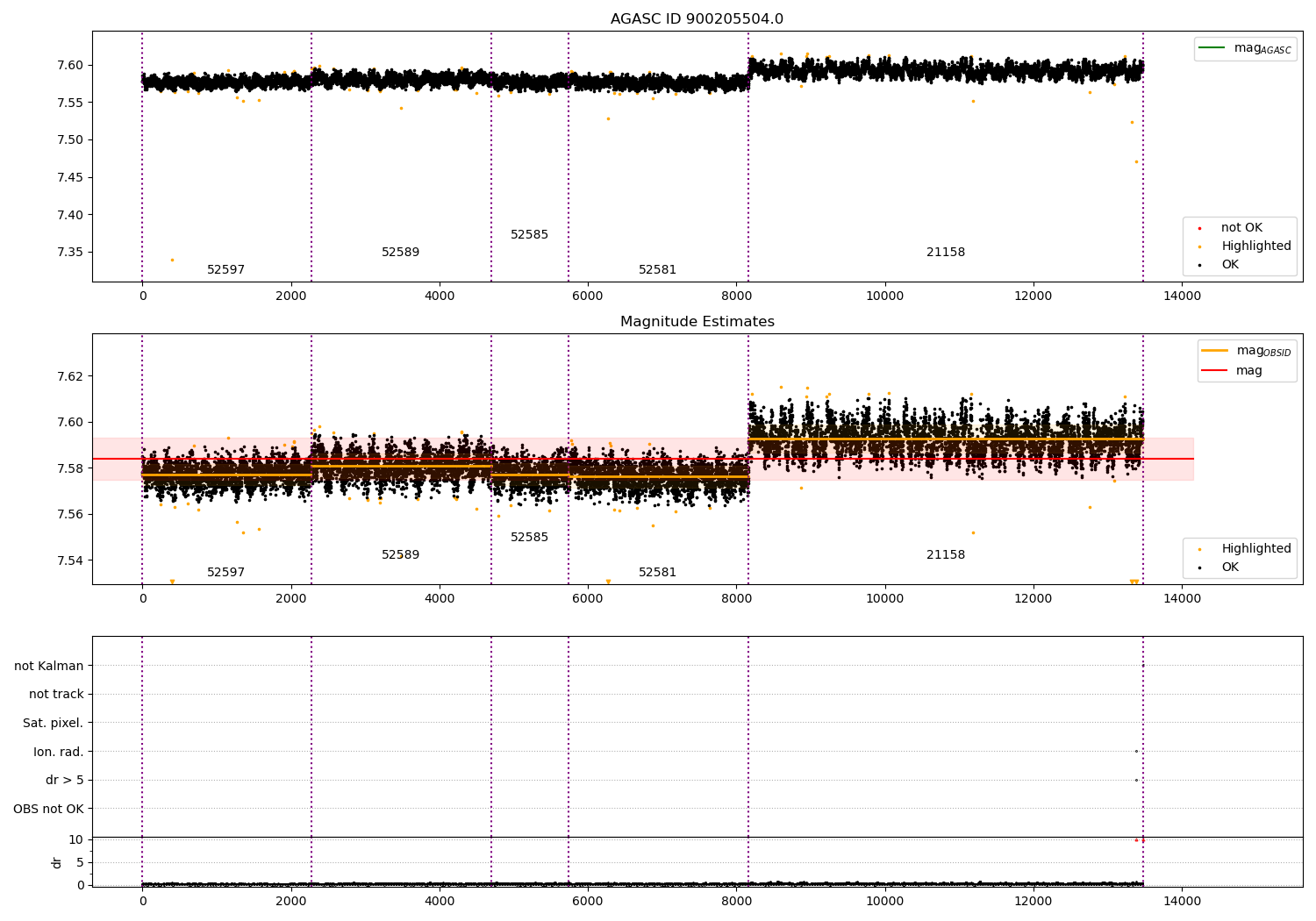The width and height of the screenshot is (1316, 921).
Task: Click the 4000 tick under Magnitude Estimates plot
Action: coord(440,598)
